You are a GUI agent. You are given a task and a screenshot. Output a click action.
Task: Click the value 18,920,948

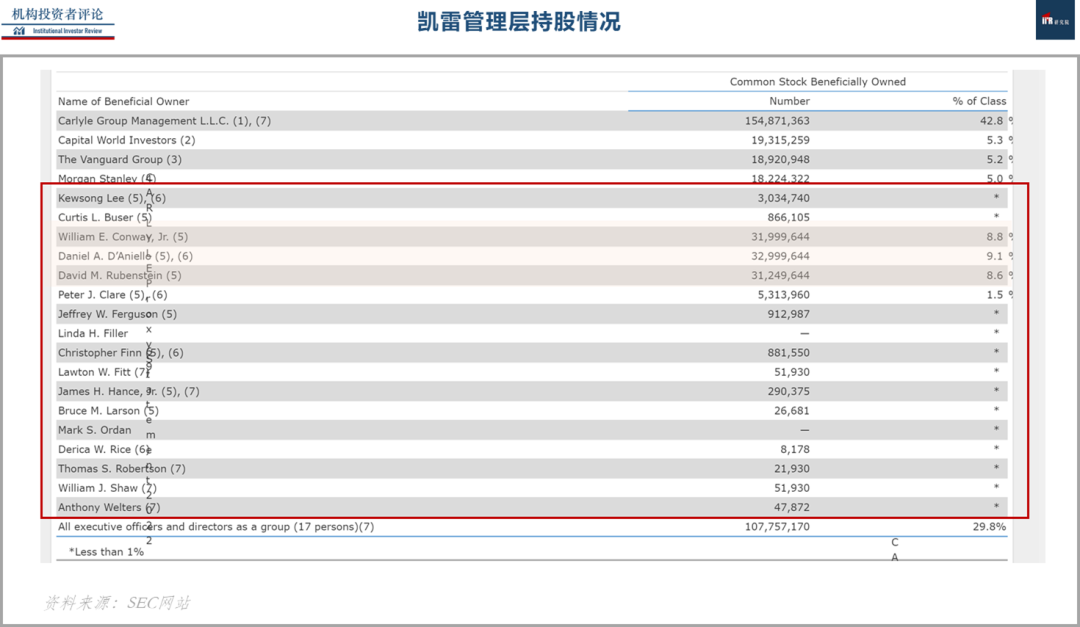[x=780, y=159]
